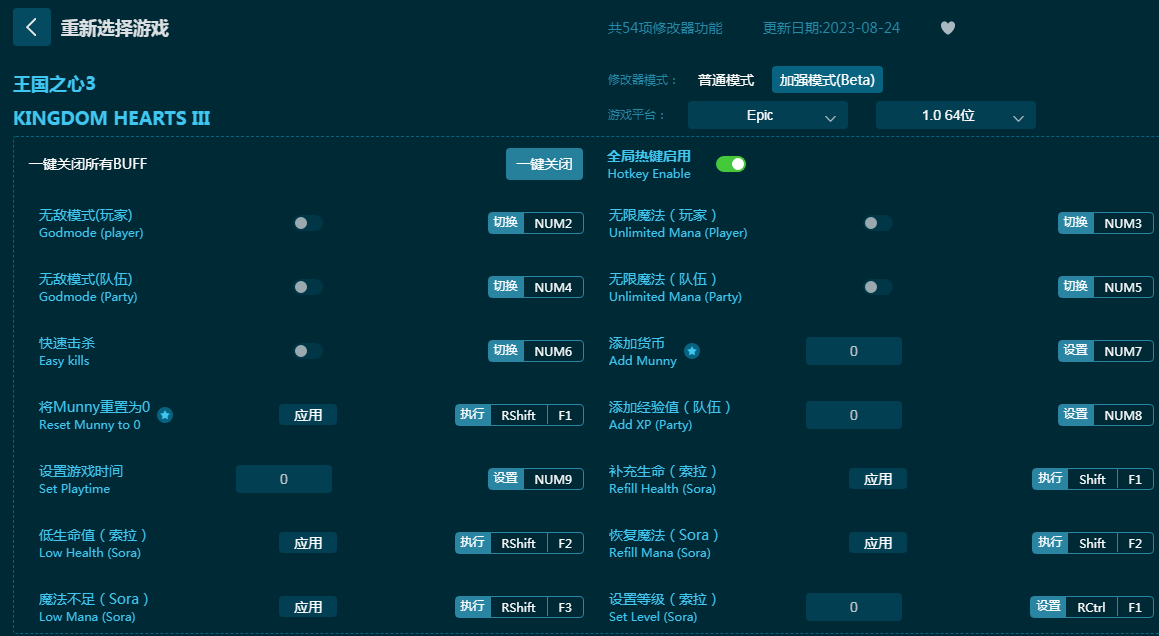
Task: Open the 1.0 64位 version dropdown
Action: tap(956, 115)
